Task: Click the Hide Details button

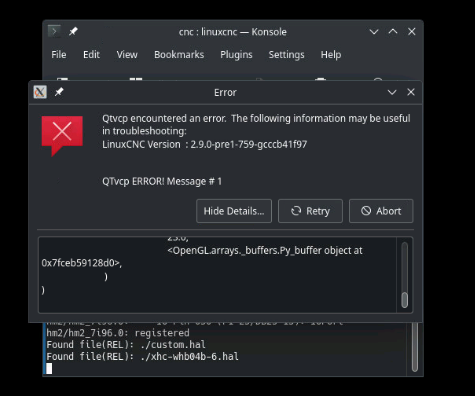Action: click(234, 211)
